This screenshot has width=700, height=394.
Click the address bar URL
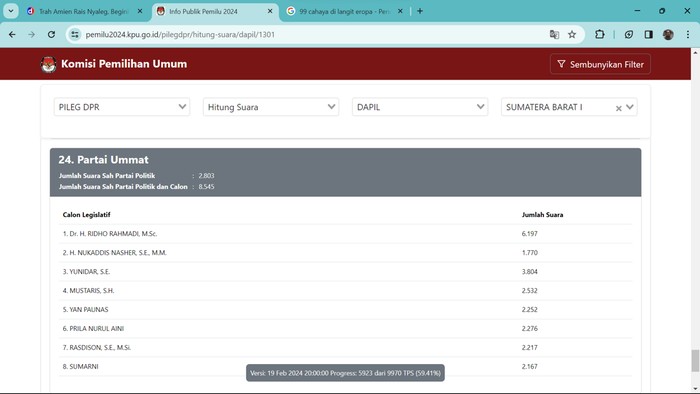(180, 34)
